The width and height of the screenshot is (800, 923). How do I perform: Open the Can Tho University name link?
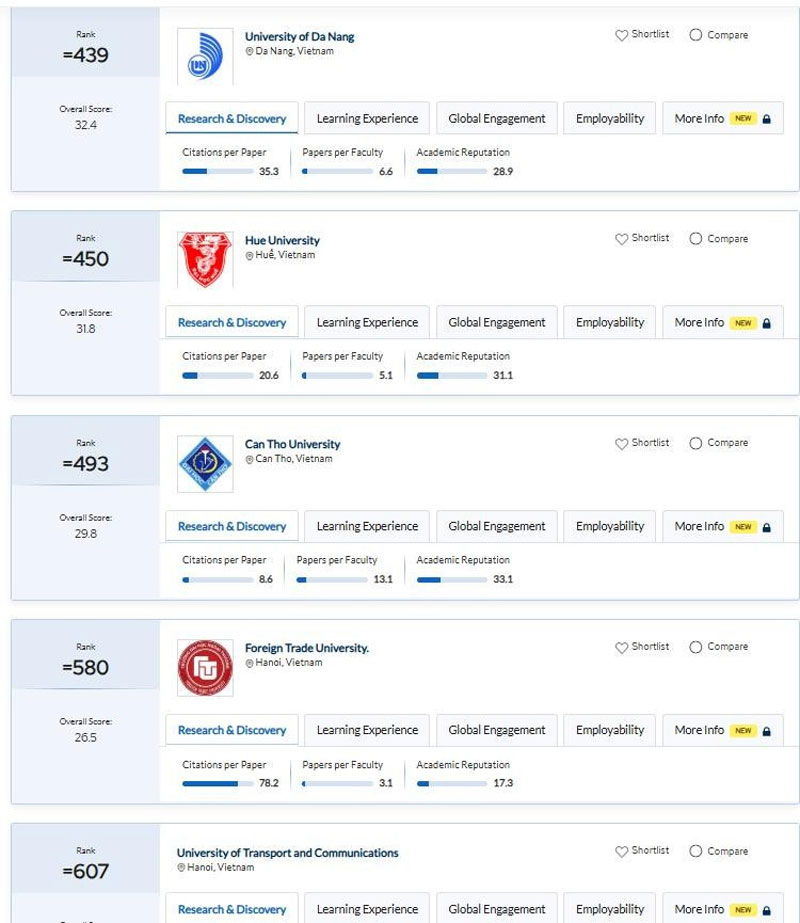[x=292, y=444]
